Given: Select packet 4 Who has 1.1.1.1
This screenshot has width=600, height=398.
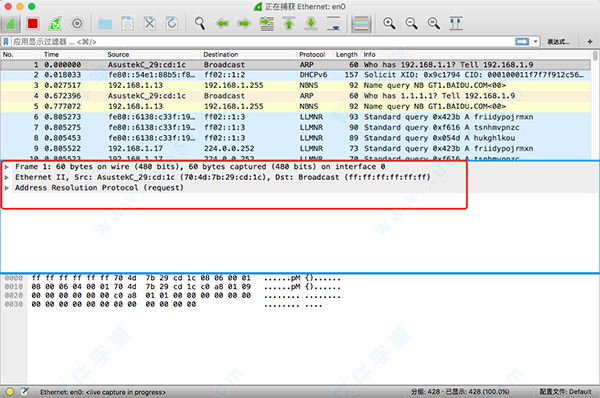Looking at the screenshot, I should click(x=296, y=96).
